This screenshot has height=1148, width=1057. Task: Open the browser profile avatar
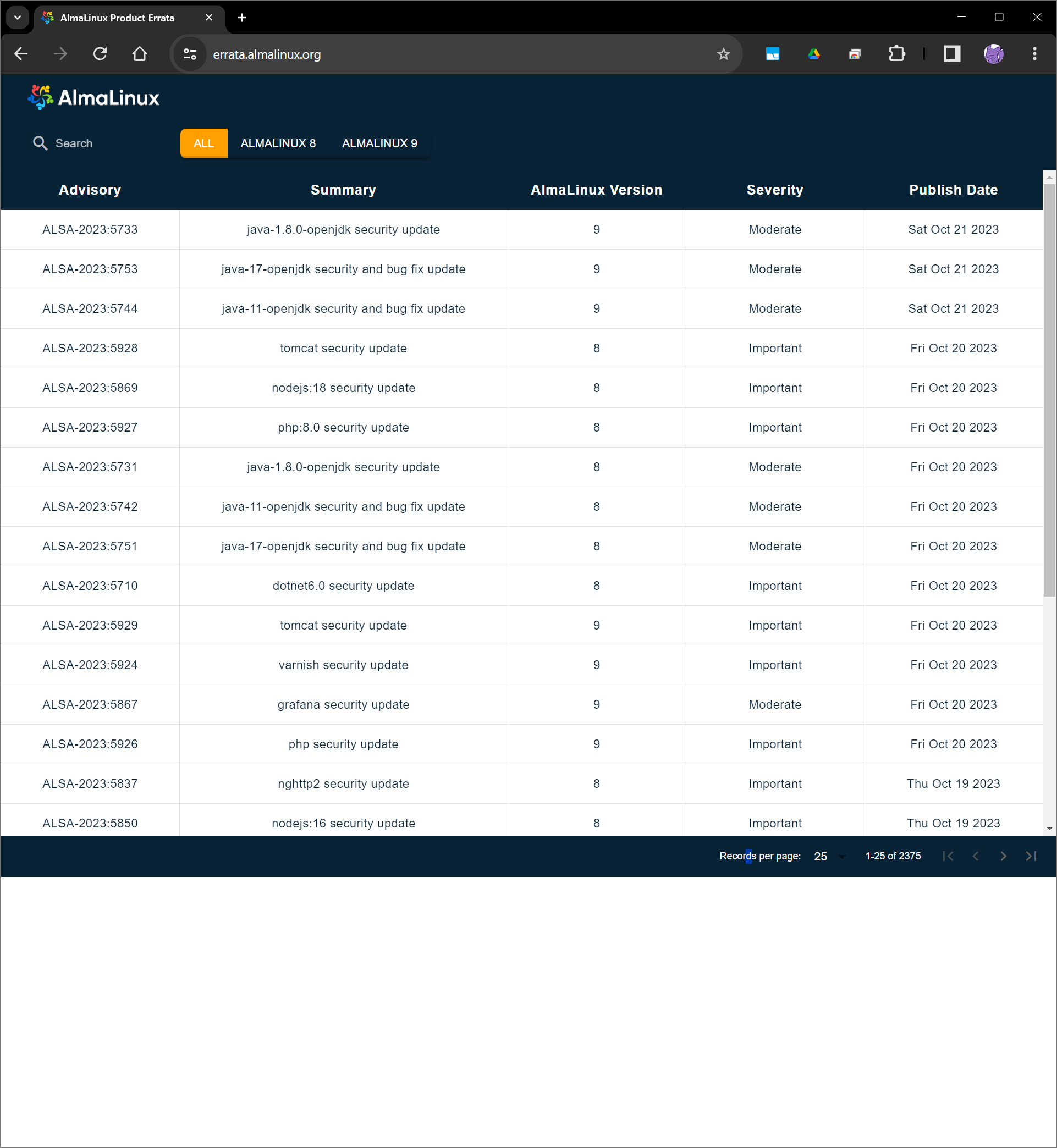click(x=994, y=54)
